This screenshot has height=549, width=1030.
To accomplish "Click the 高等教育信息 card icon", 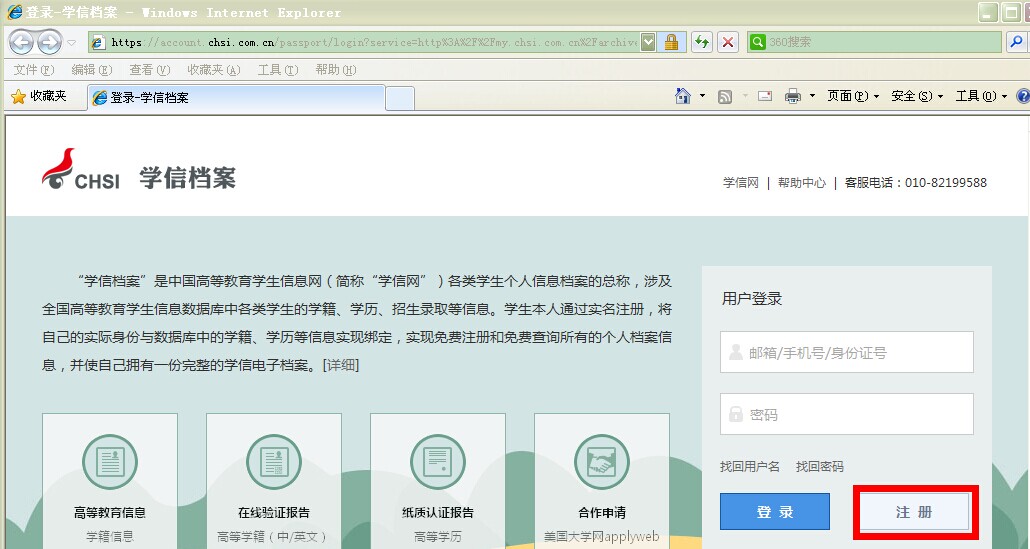I will point(110,462).
